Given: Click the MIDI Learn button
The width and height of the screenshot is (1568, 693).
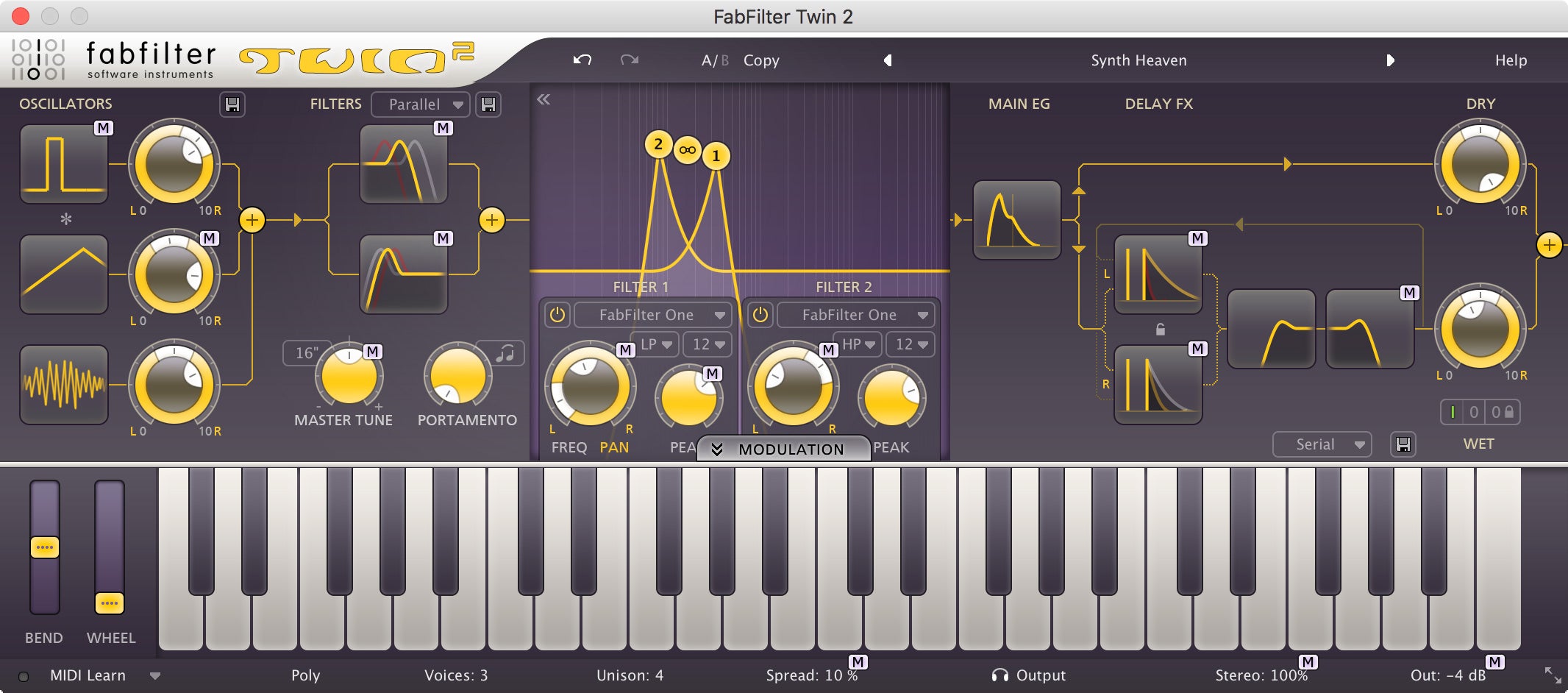Looking at the screenshot, I should pyautogui.click(x=88, y=675).
